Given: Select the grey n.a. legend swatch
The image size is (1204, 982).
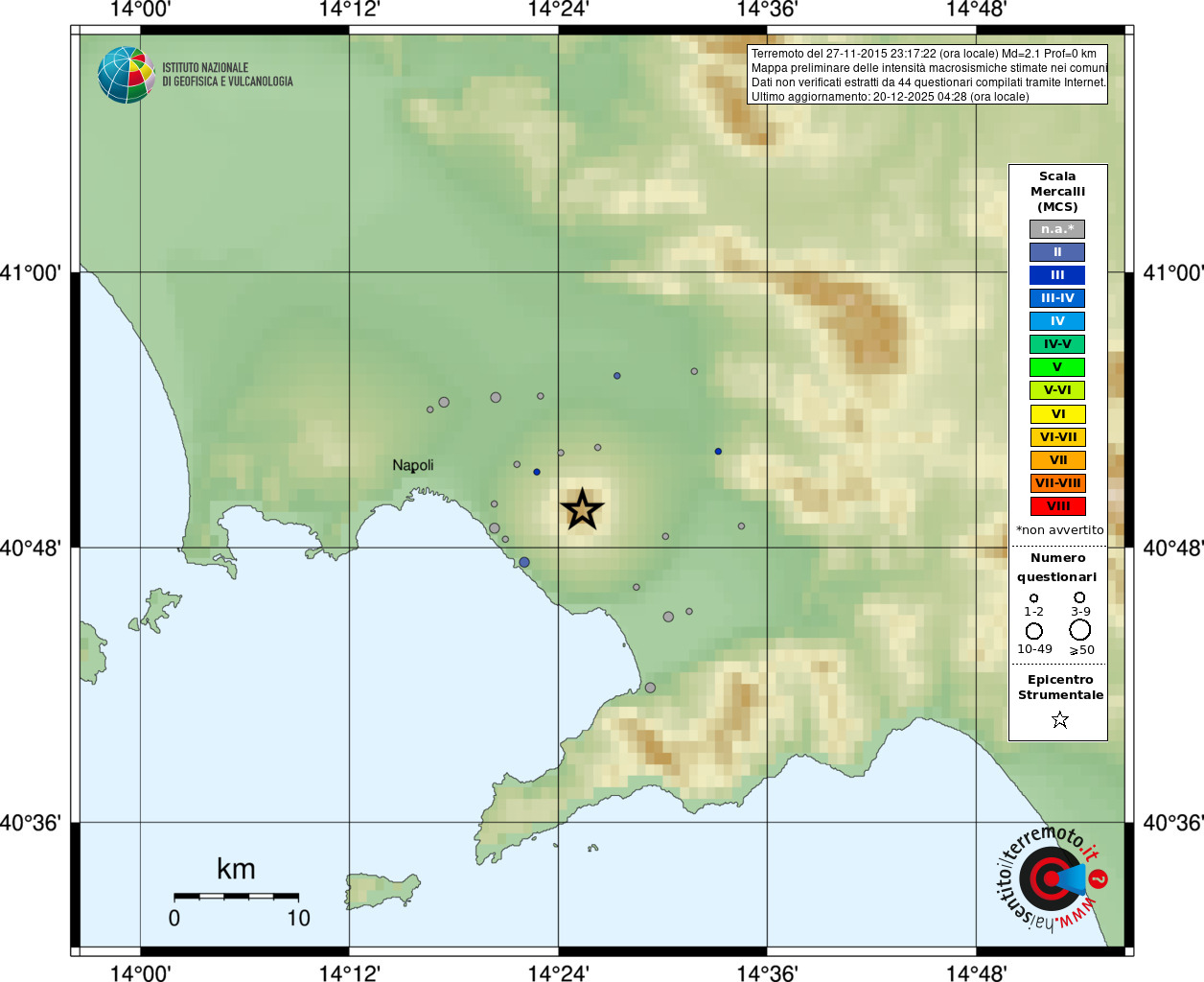Looking at the screenshot, I should (1057, 229).
